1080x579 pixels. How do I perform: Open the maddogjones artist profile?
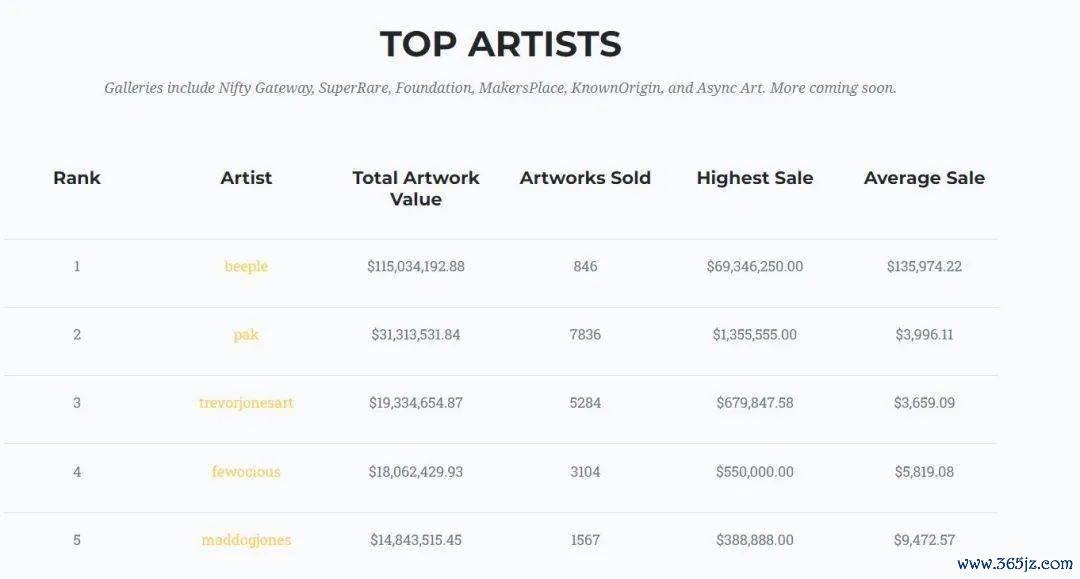tap(246, 540)
